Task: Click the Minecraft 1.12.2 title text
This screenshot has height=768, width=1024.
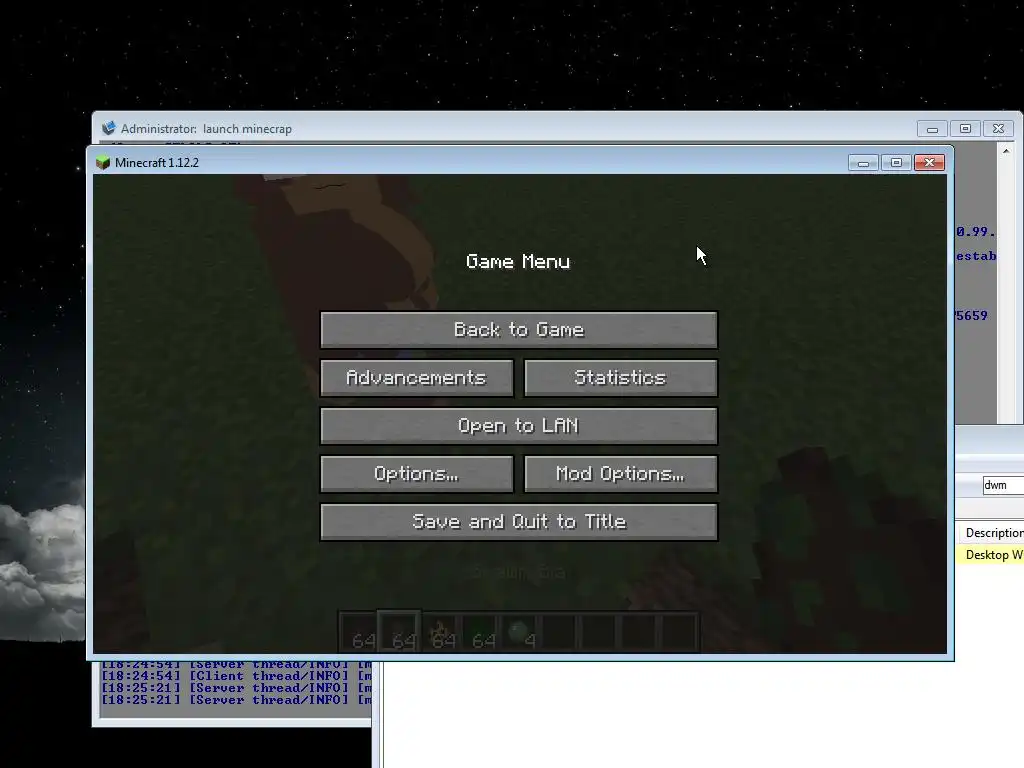Action: [x=157, y=163]
